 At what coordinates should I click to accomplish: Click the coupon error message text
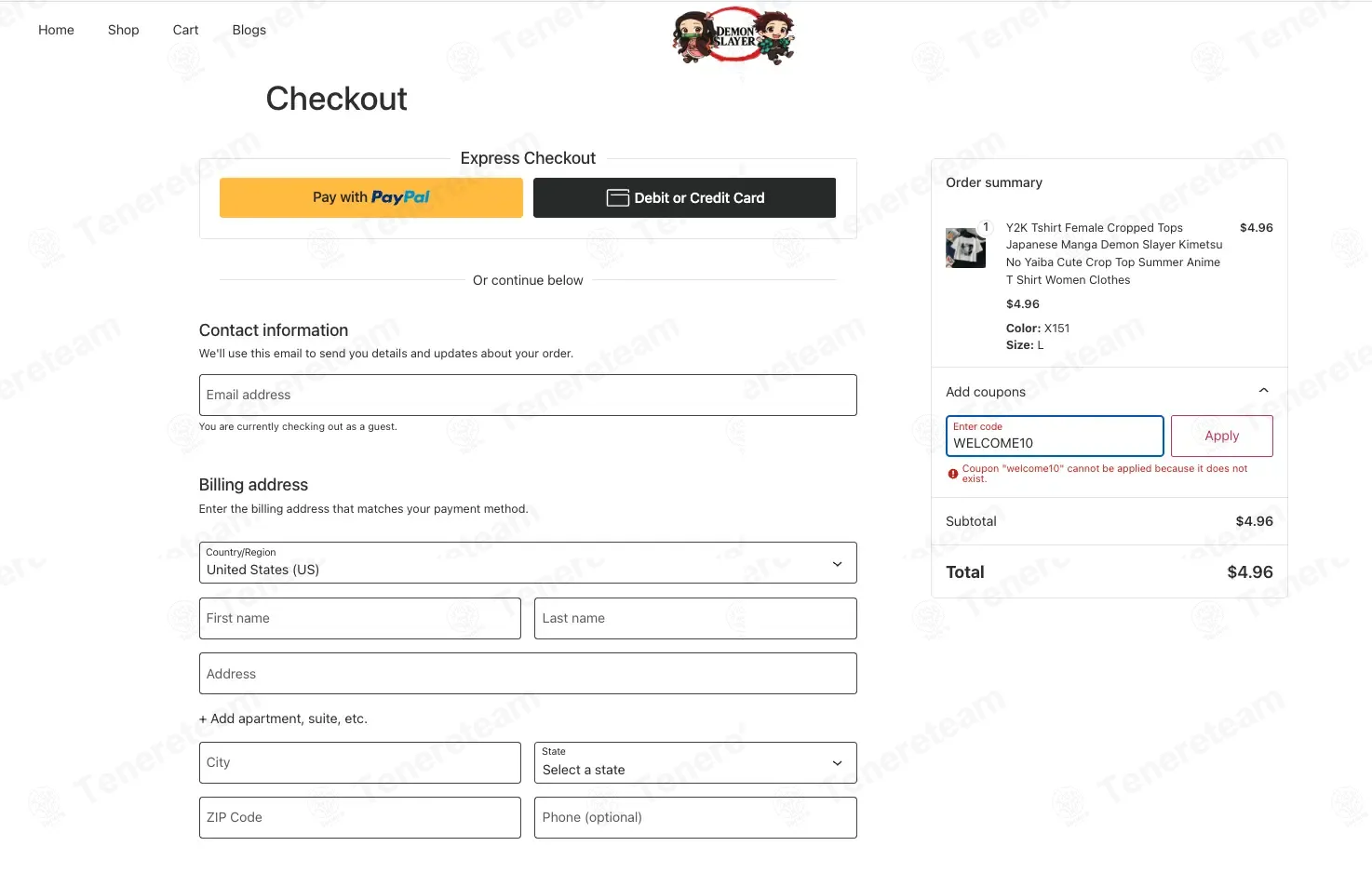[1105, 474]
